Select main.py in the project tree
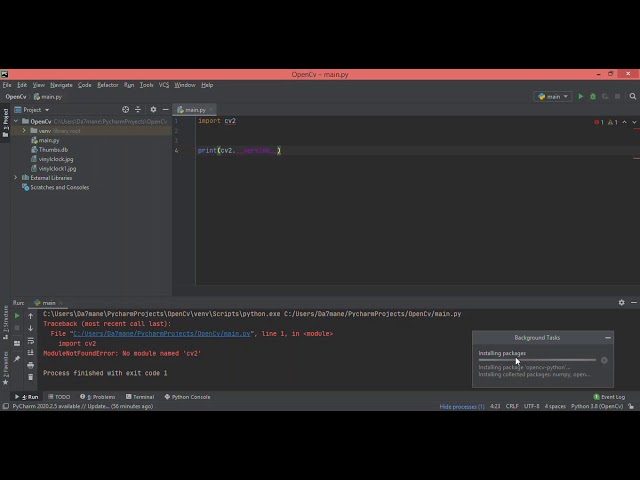 [49, 140]
